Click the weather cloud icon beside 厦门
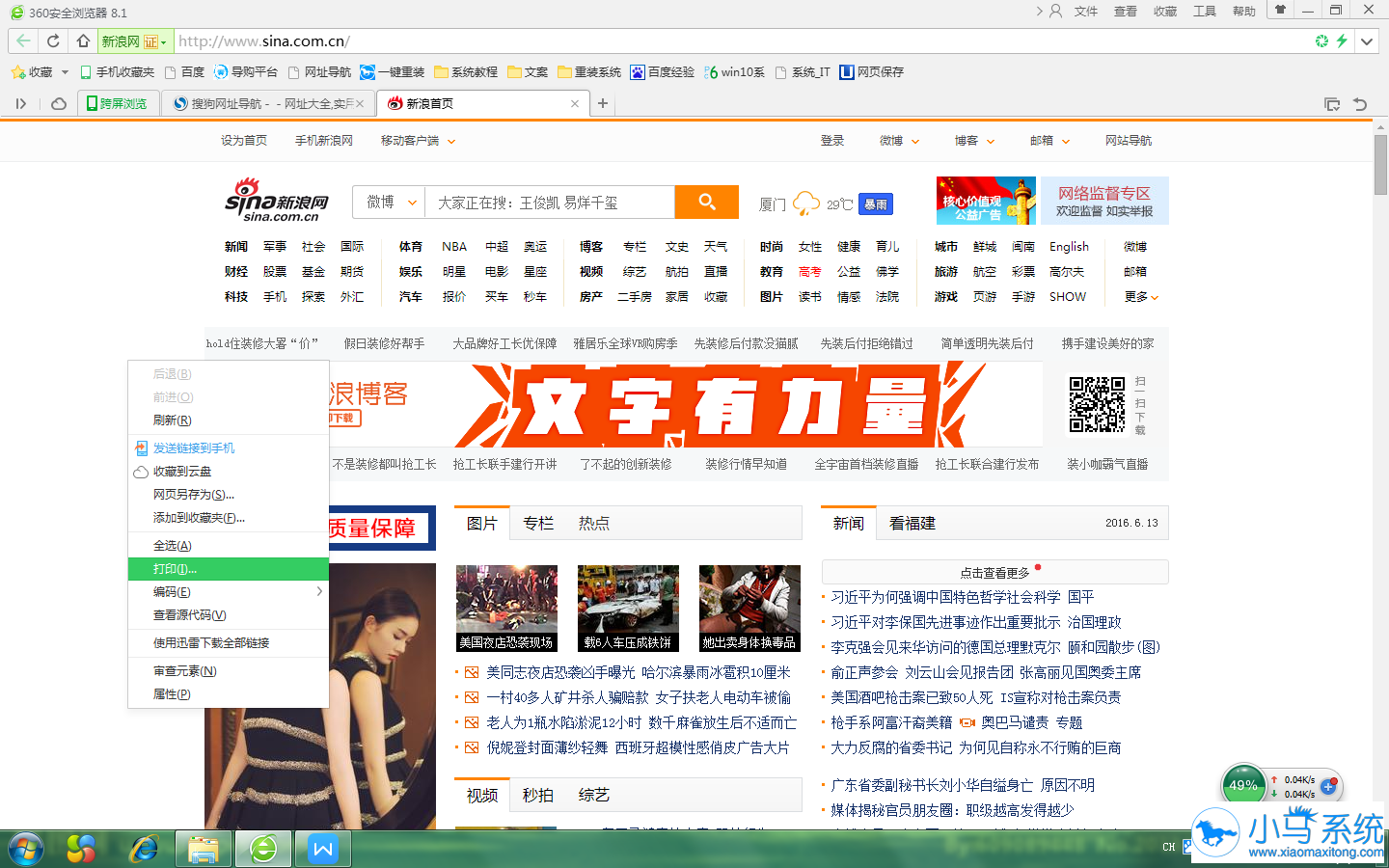 [x=805, y=203]
